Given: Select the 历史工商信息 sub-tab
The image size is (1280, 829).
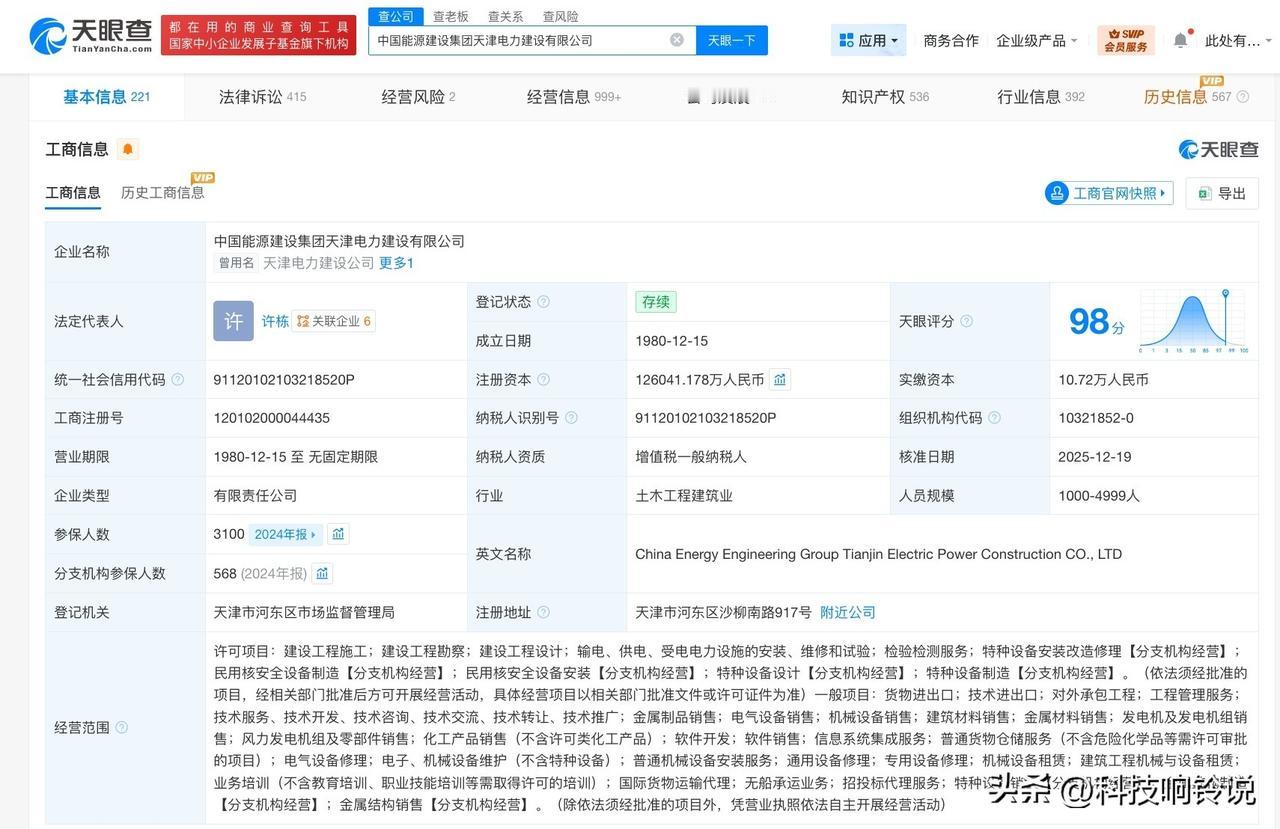Looking at the screenshot, I should 163,192.
